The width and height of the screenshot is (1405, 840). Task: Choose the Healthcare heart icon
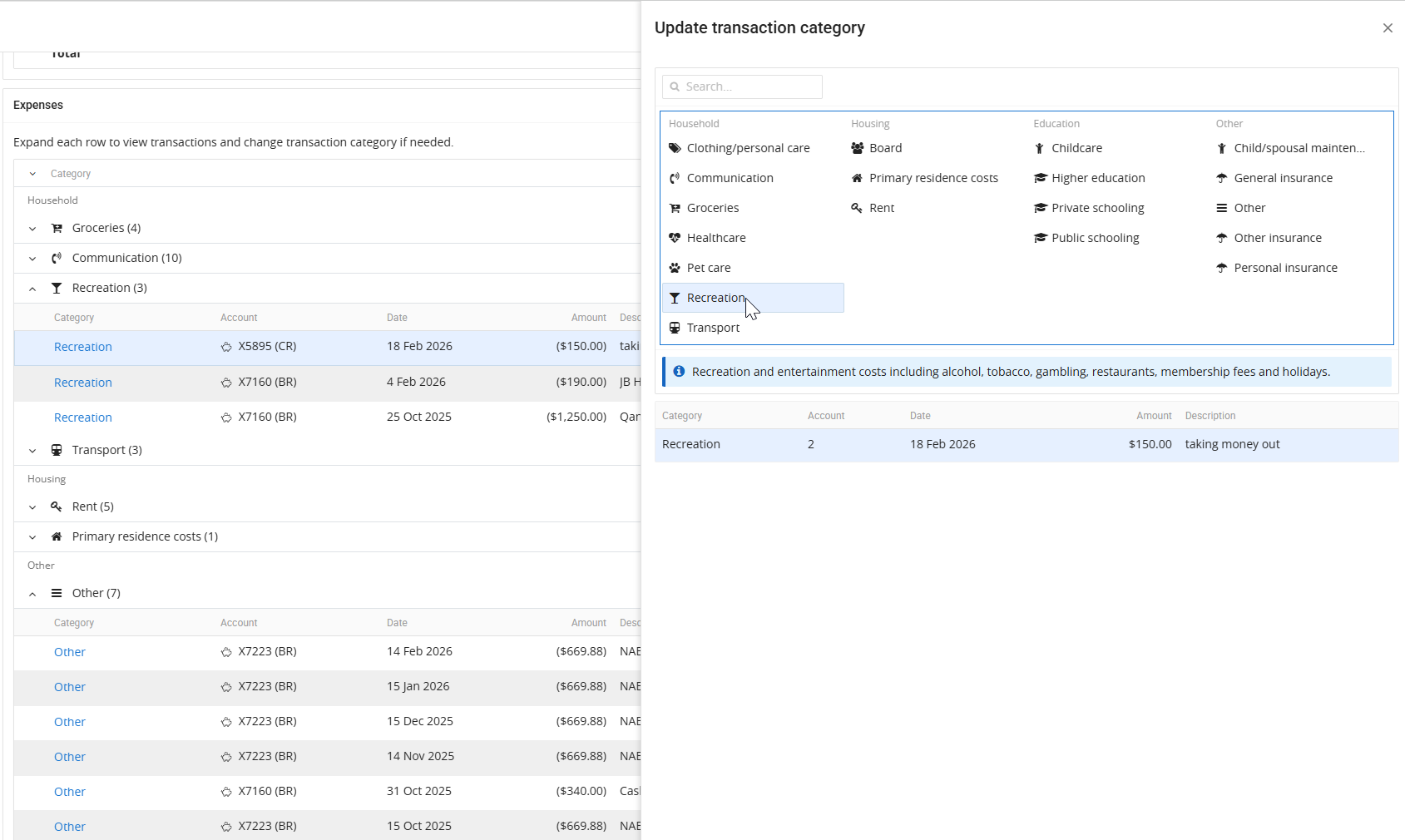(675, 238)
